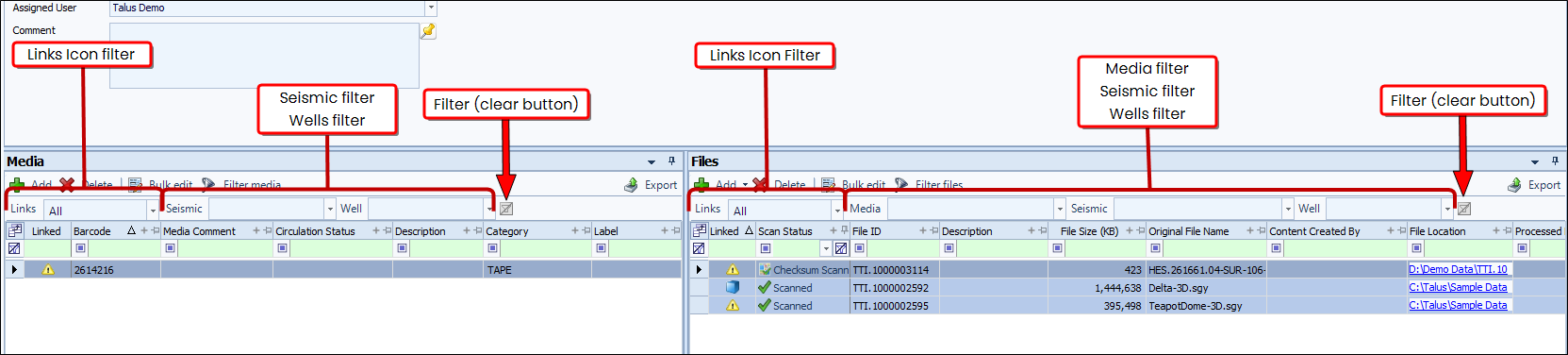Click Bulk edit in the Media panel

coord(160,185)
